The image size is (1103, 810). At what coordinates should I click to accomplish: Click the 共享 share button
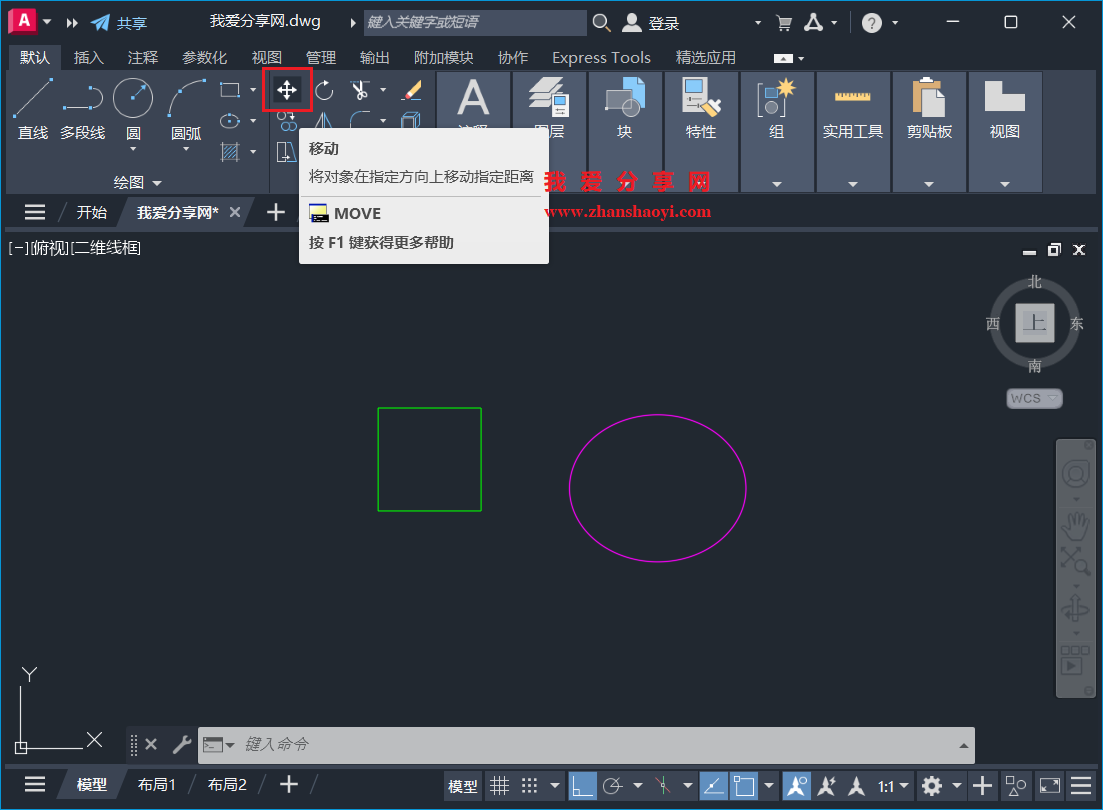pyautogui.click(x=119, y=23)
